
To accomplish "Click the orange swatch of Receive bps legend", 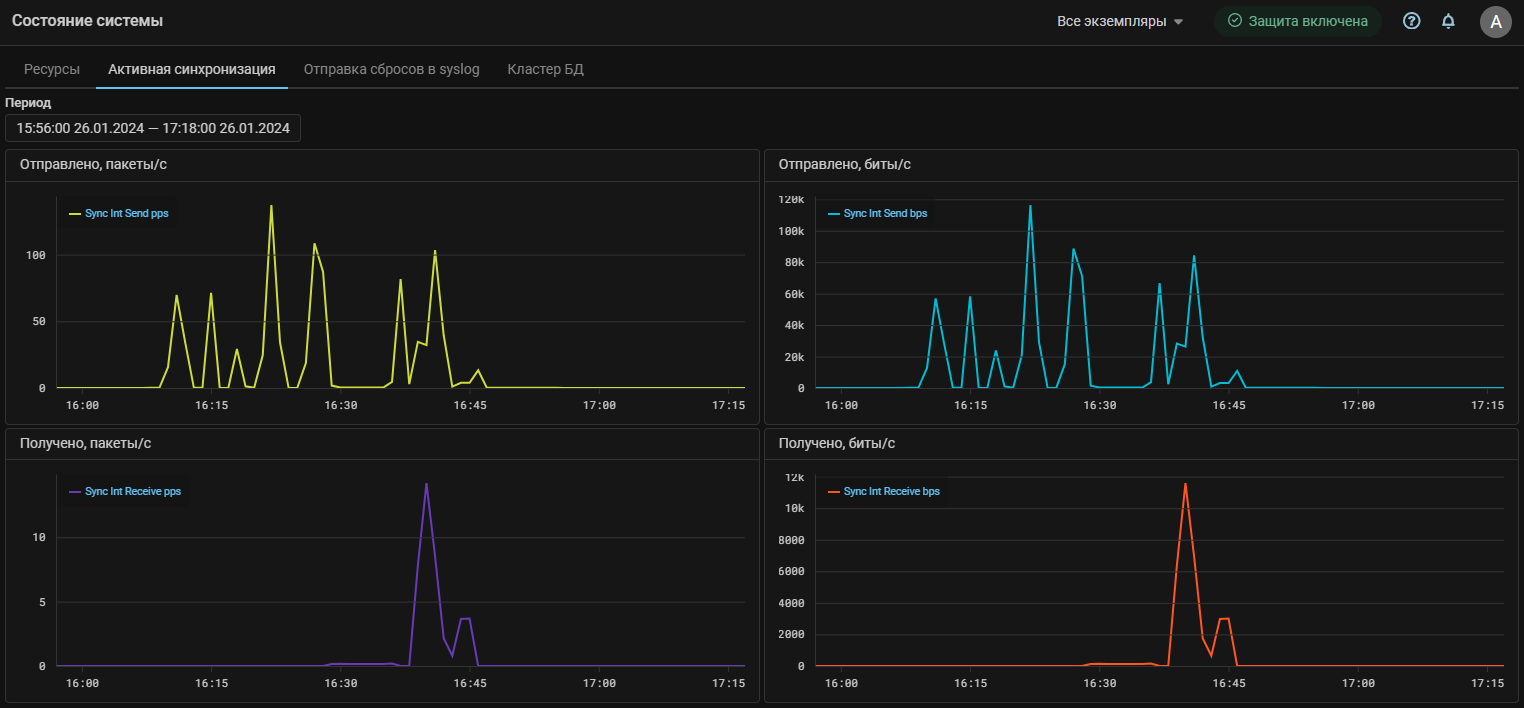I will (x=834, y=492).
